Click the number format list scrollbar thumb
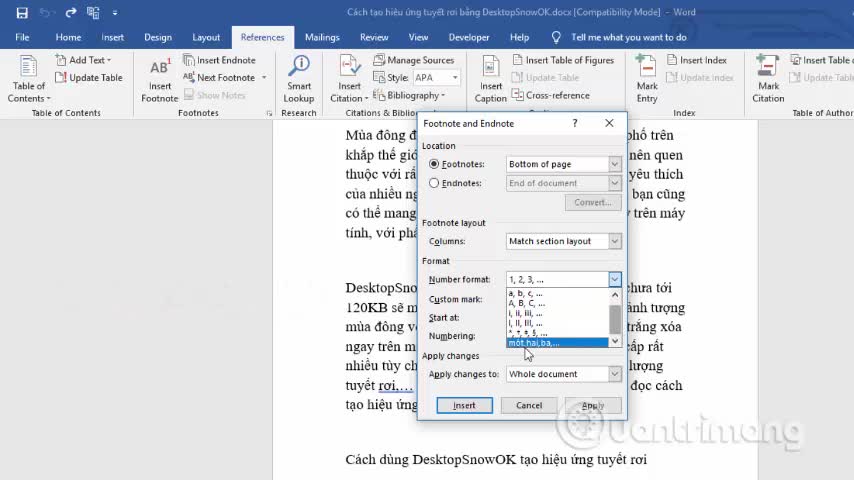The image size is (854, 480). pyautogui.click(x=615, y=319)
